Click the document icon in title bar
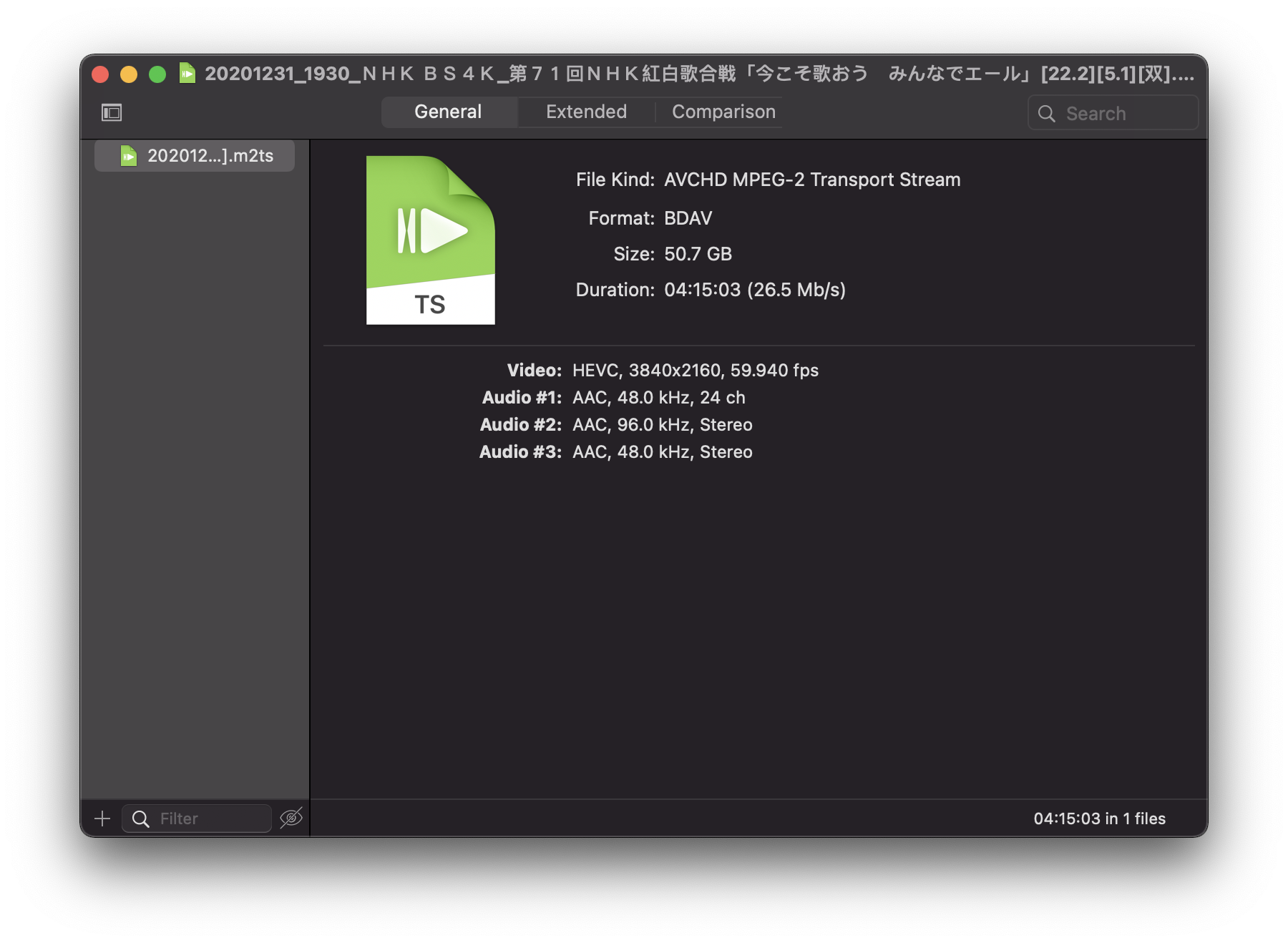The image size is (1288, 943). point(187,73)
